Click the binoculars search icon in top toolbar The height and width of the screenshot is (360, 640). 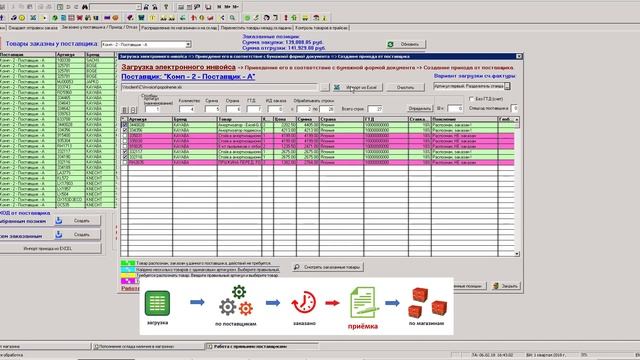click(85, 7)
